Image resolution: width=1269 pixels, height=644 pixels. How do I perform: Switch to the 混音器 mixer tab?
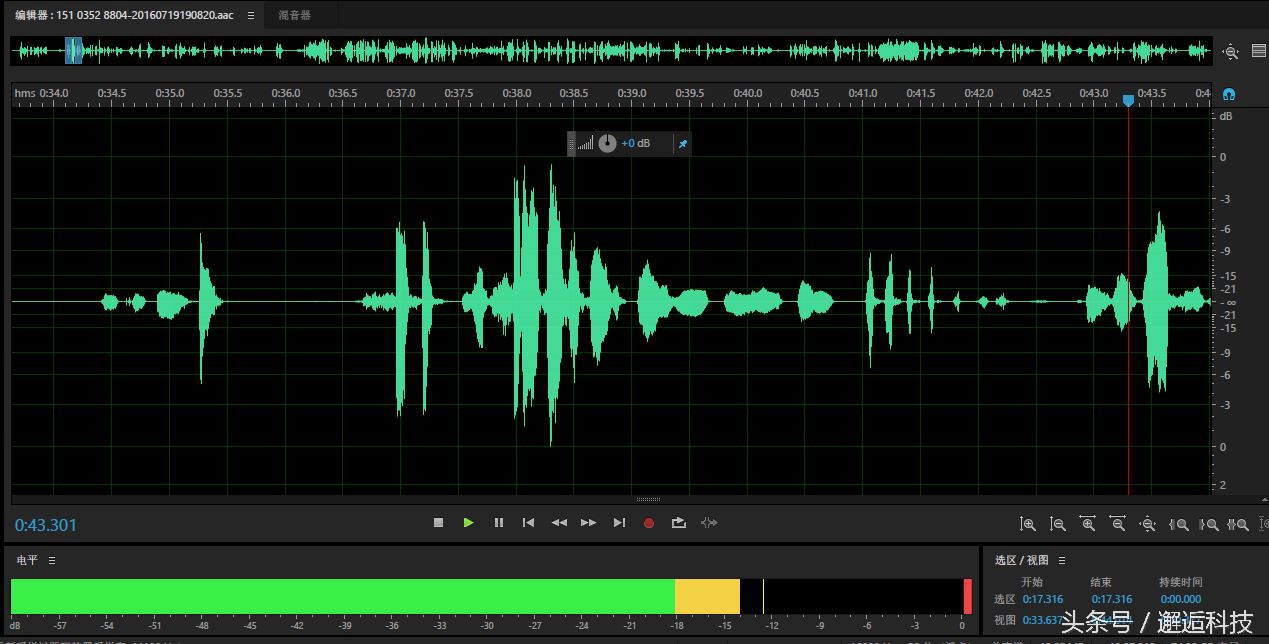[294, 15]
